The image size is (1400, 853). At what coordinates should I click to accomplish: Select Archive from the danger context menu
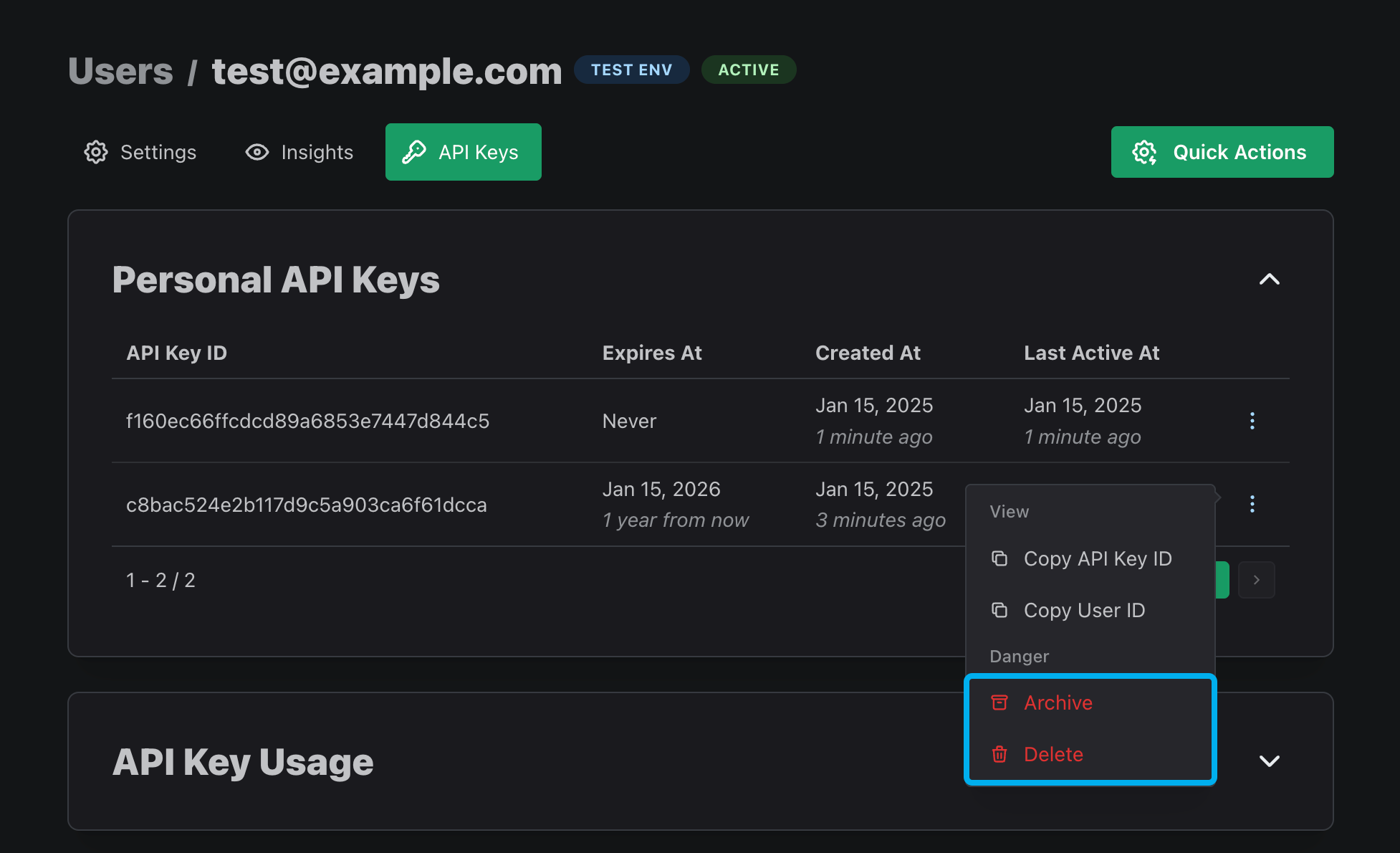(1057, 702)
